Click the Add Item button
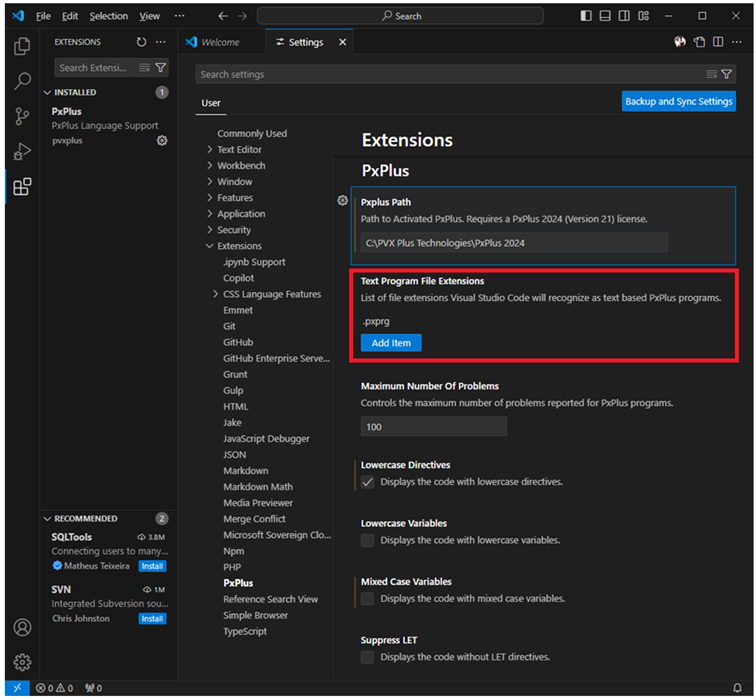The image size is (756, 700). point(391,343)
